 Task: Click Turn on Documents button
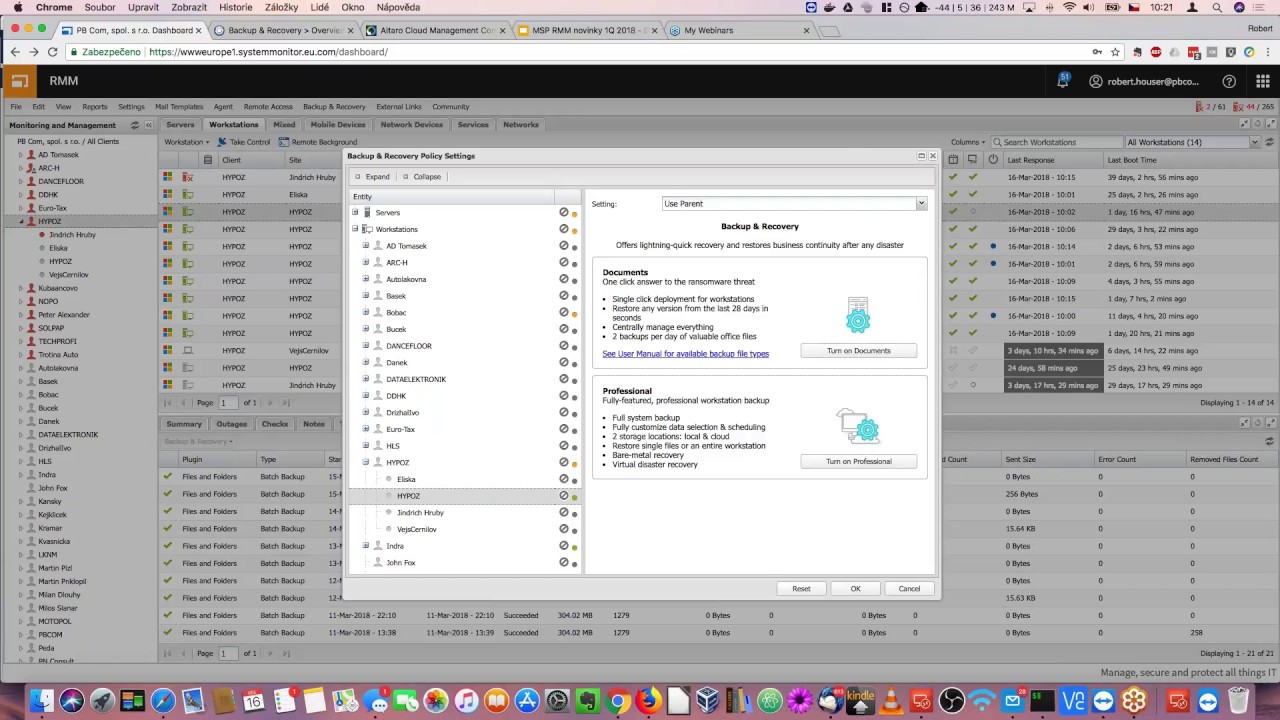(858, 350)
